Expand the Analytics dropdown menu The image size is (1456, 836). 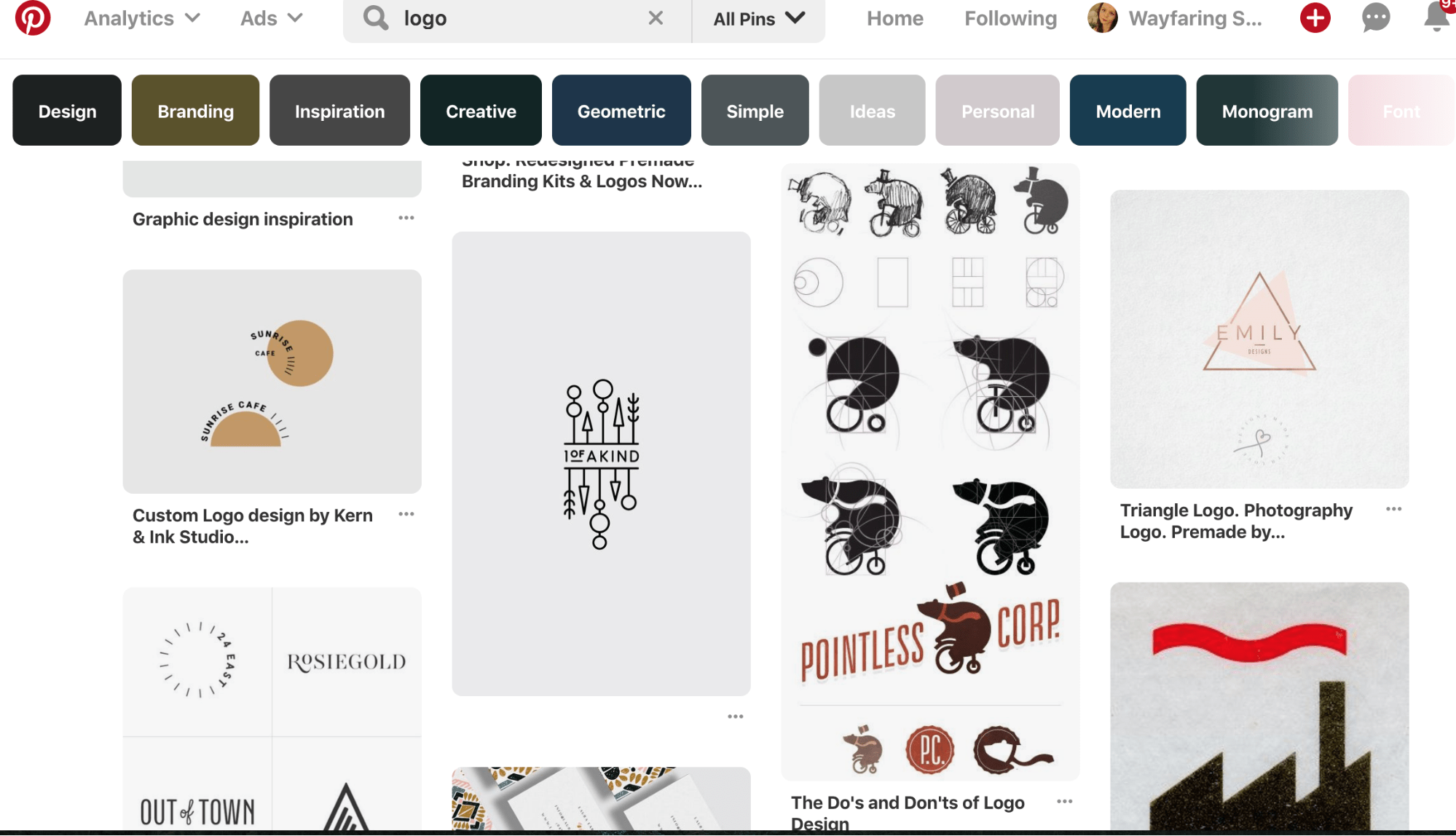140,17
